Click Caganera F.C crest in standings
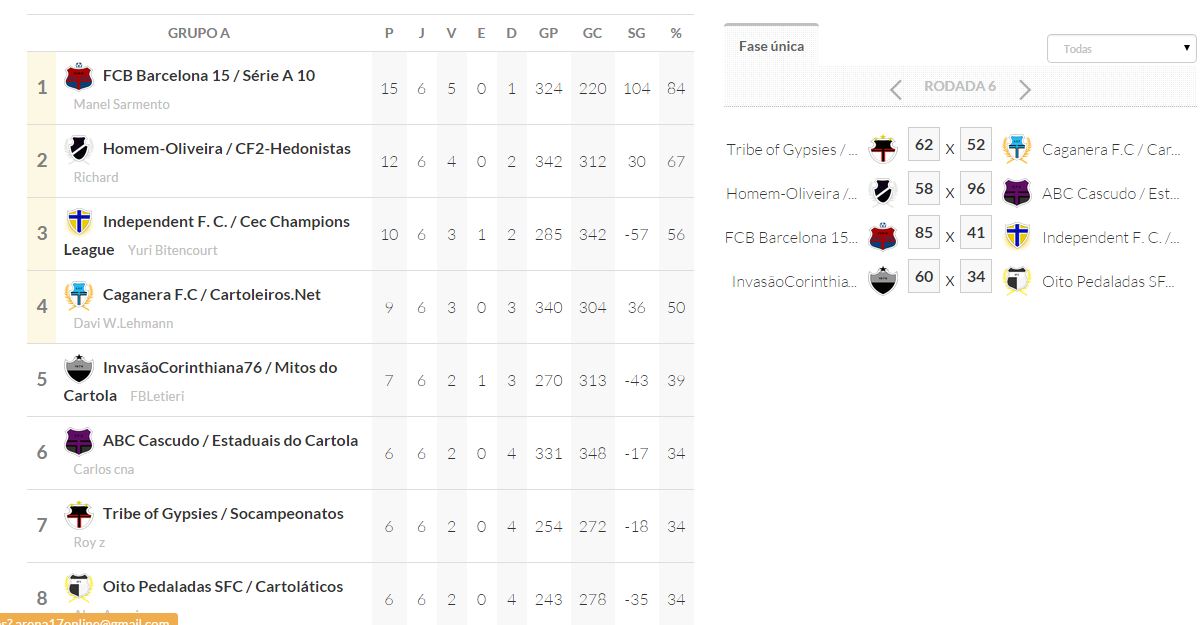 [79, 295]
